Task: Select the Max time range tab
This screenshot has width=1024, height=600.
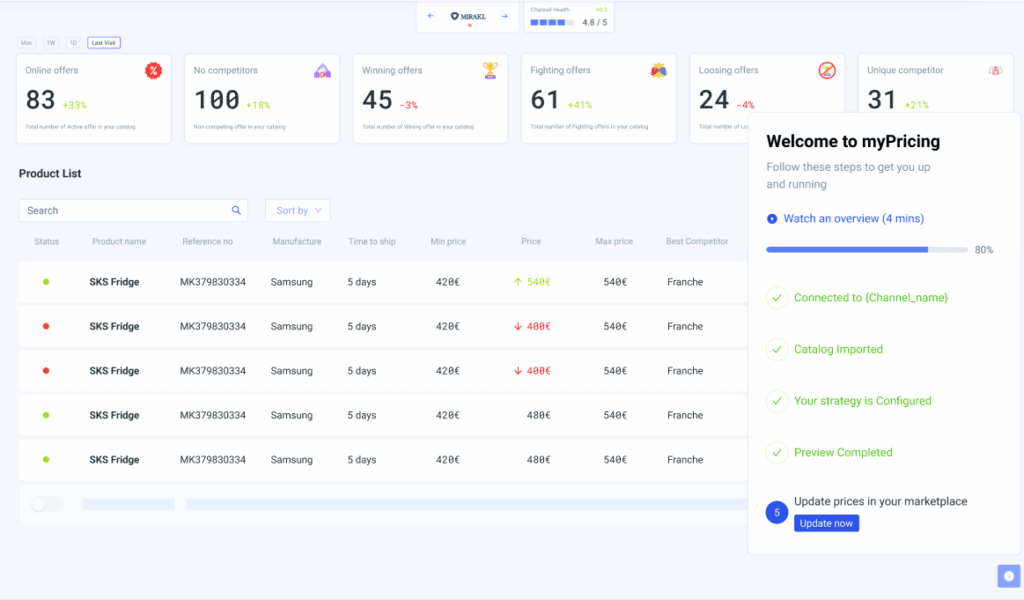Action: tap(26, 42)
